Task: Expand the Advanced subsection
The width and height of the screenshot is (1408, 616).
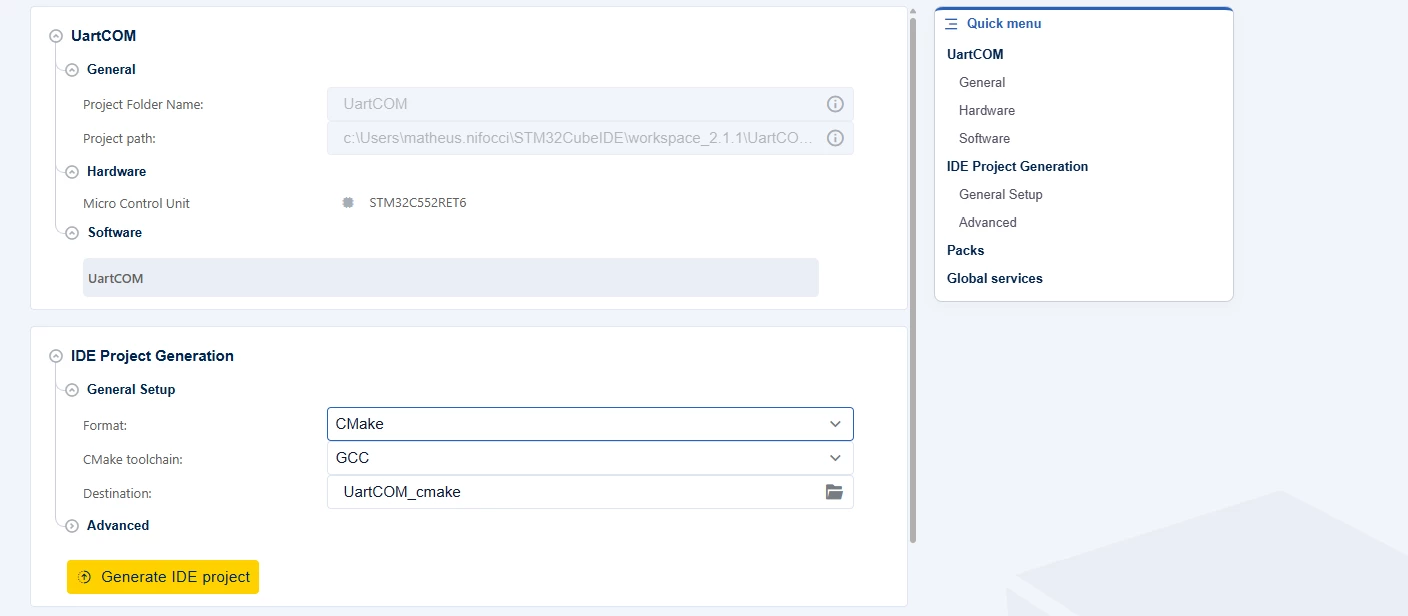Action: (x=72, y=526)
